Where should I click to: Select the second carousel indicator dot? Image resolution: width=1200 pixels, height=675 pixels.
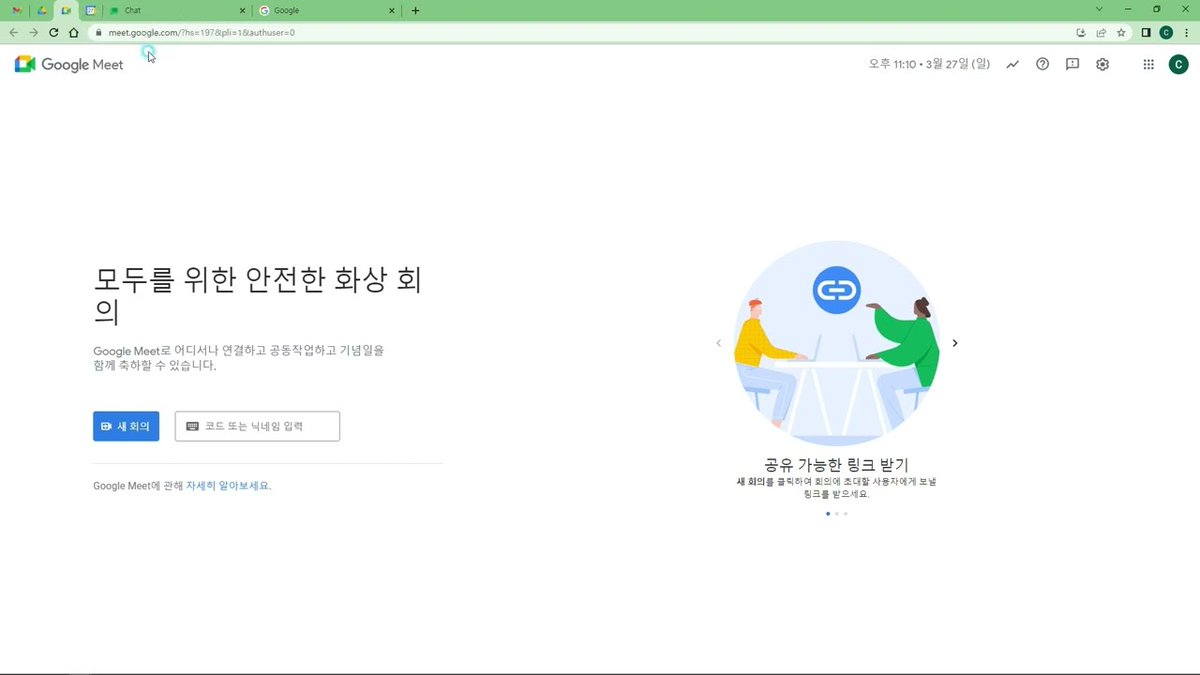coord(836,513)
